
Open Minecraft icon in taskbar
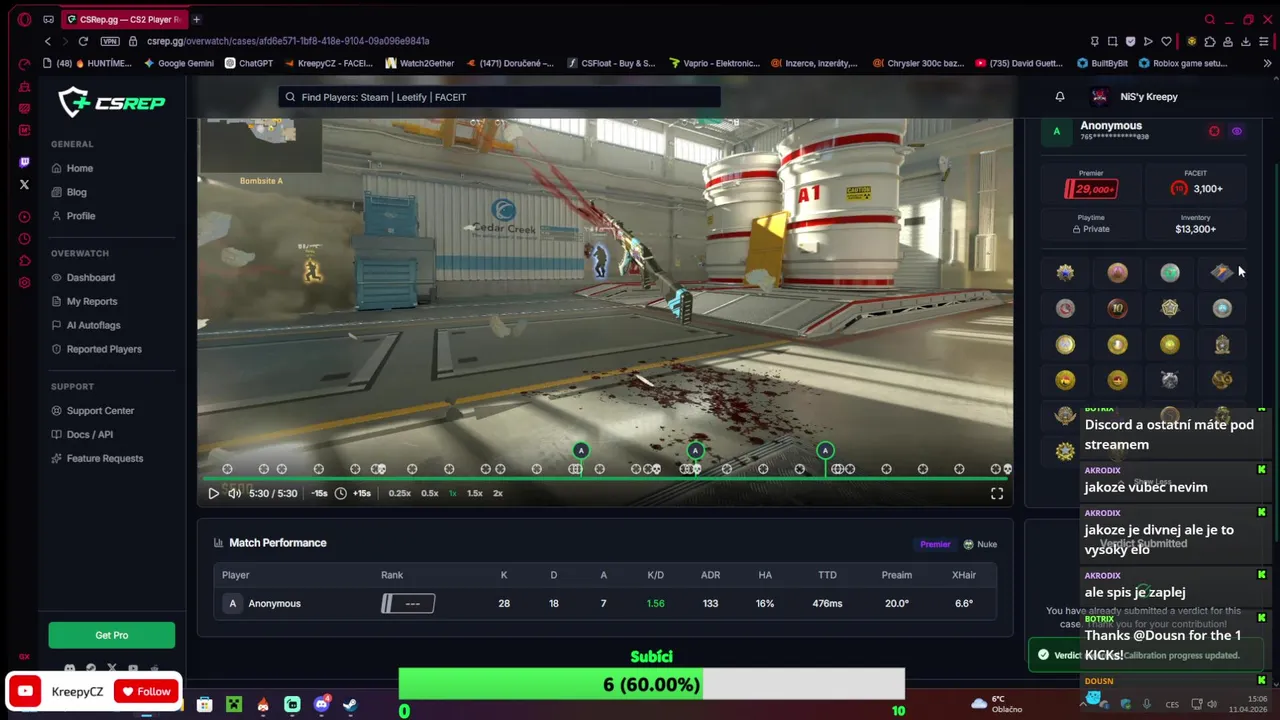[x=234, y=705]
